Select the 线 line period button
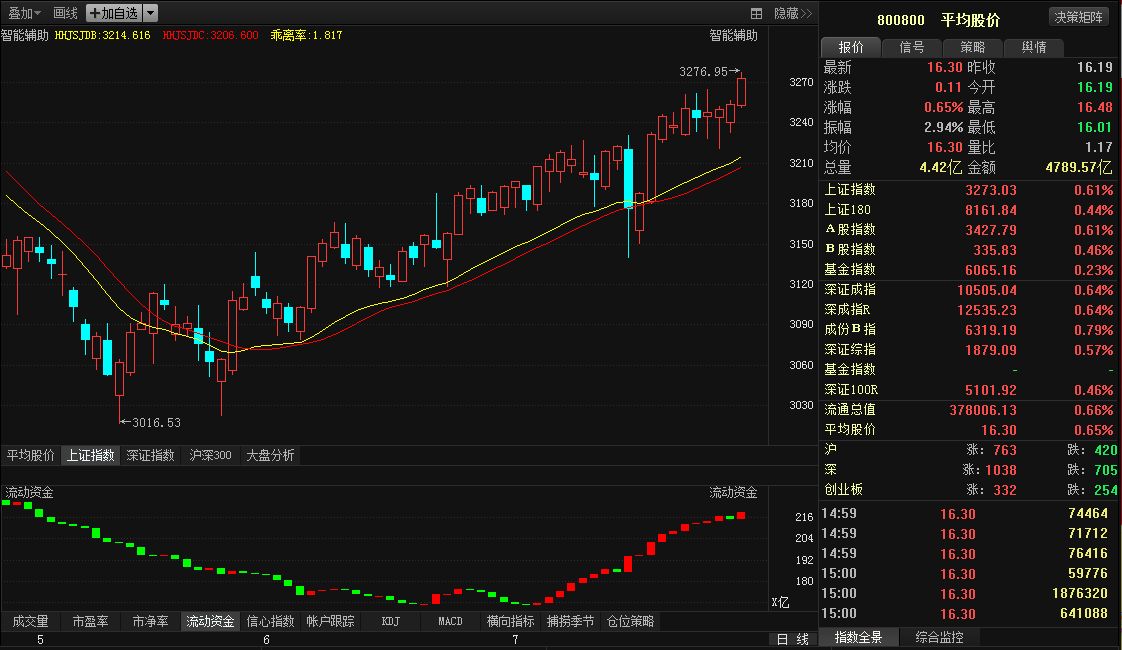 (803, 639)
